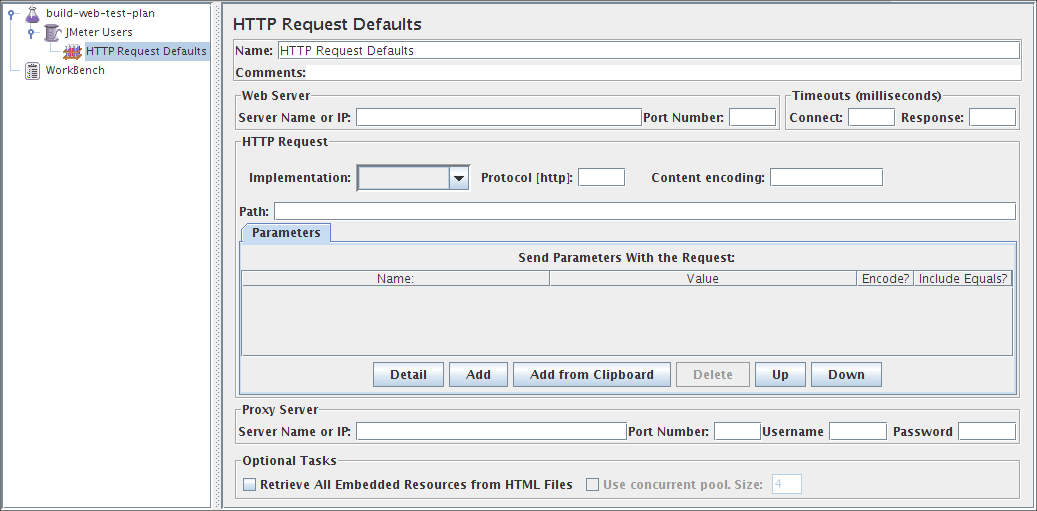Screen dimensions: 1037x511
Task: Enable Retrieve All Embedded Resources checkbox
Action: coord(250,485)
